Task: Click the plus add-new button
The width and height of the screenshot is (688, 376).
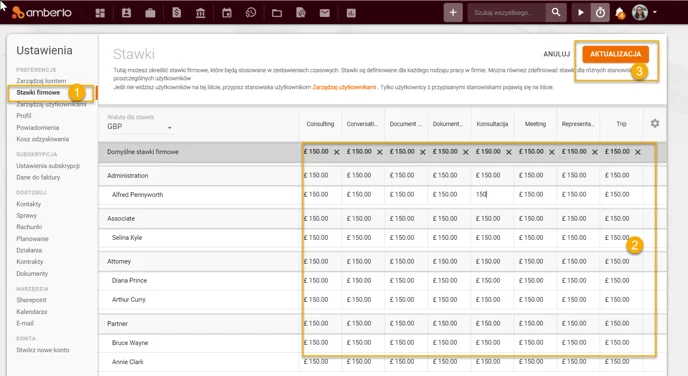Action: (453, 13)
